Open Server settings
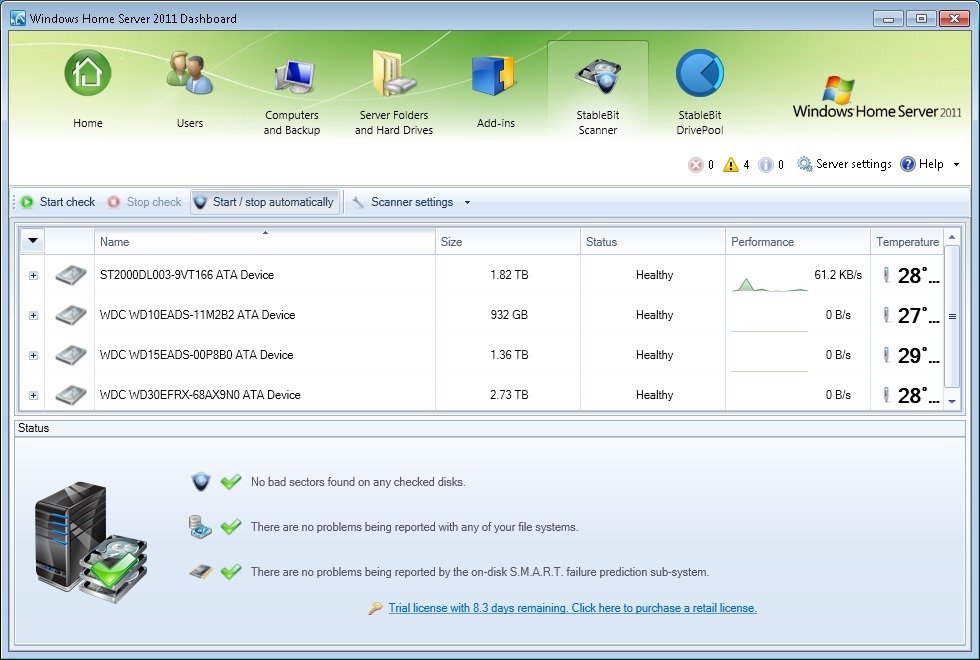980x660 pixels. point(844,164)
